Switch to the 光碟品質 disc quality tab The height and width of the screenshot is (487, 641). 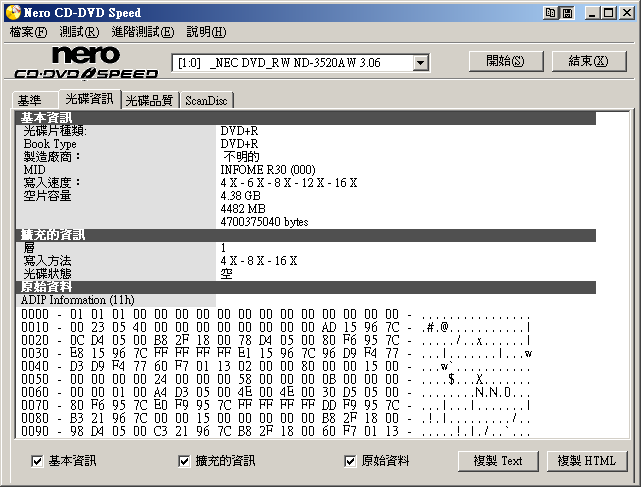point(150,101)
